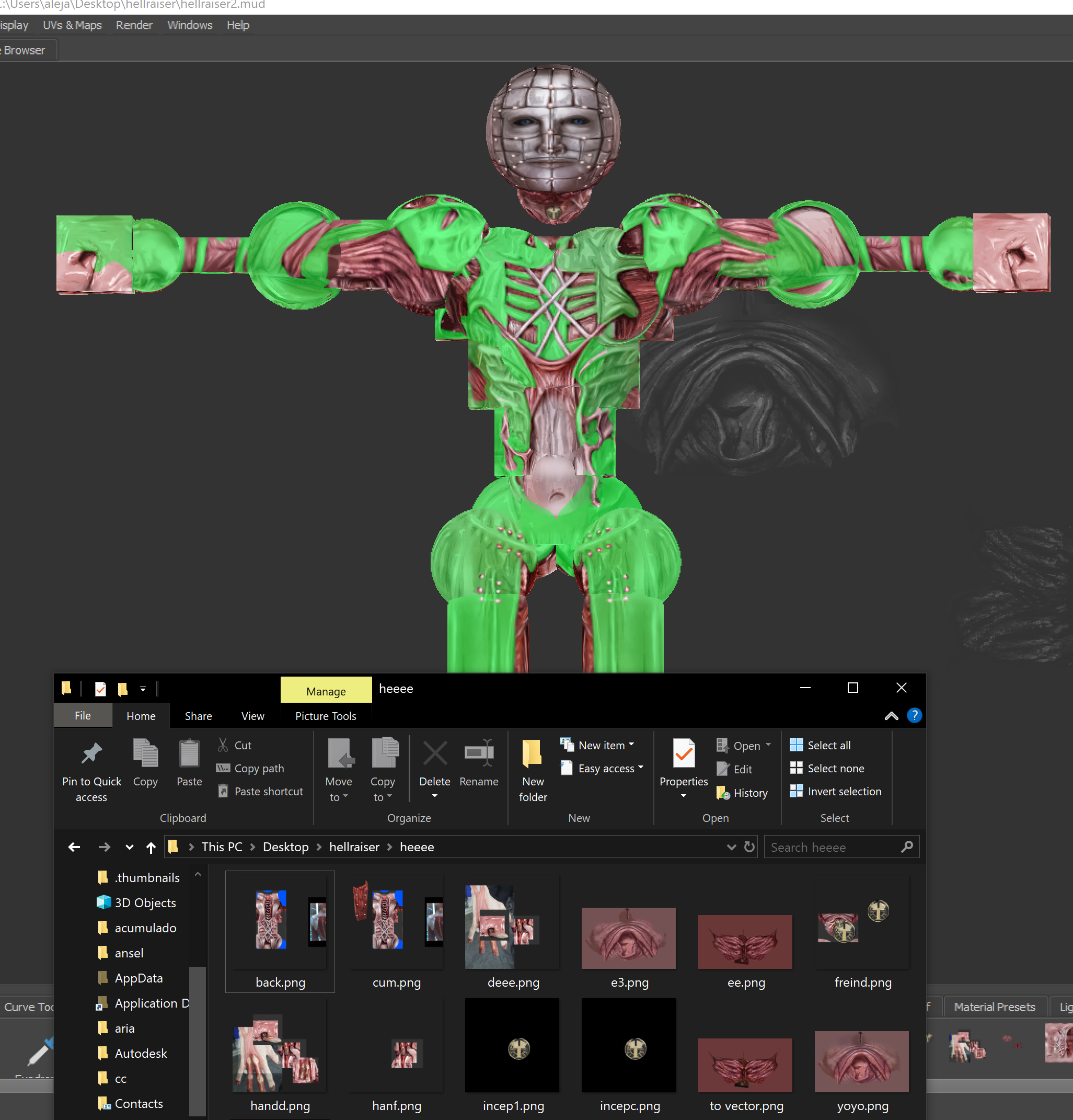Expand the arrow beneath Delete
This screenshot has height=1120, width=1073.
pos(434,796)
